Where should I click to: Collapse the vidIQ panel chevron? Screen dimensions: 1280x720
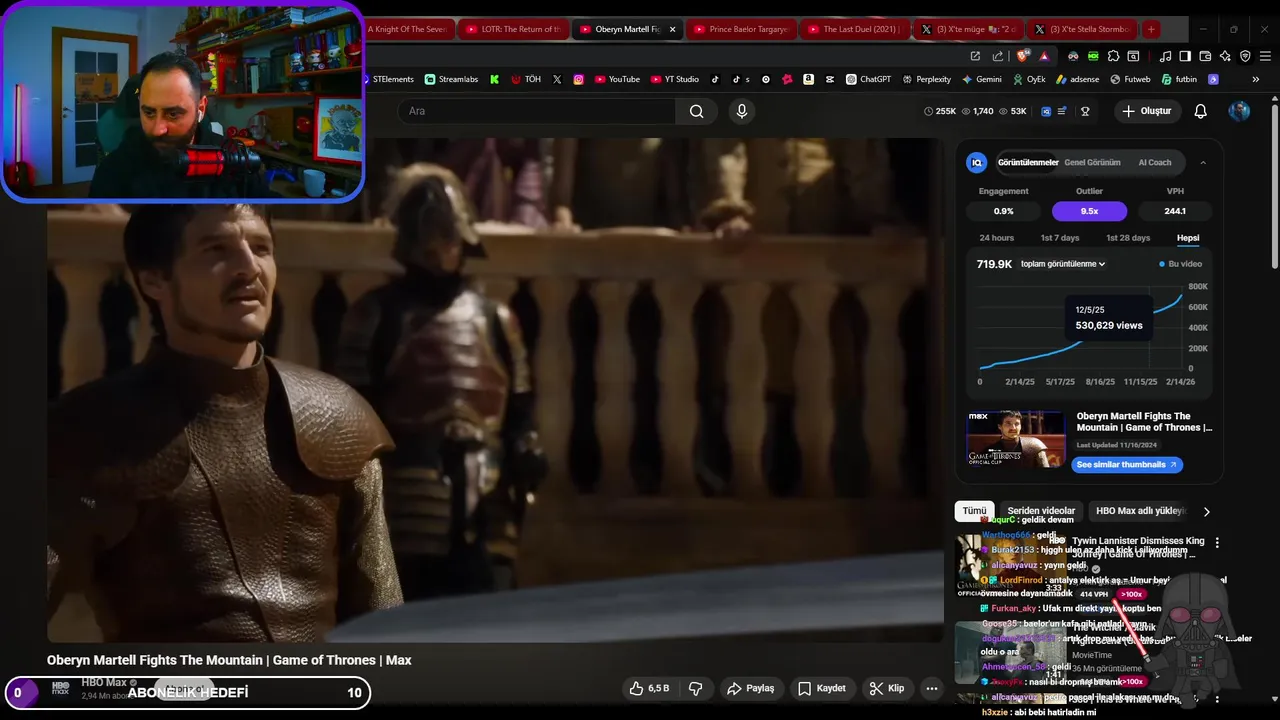(x=1203, y=162)
